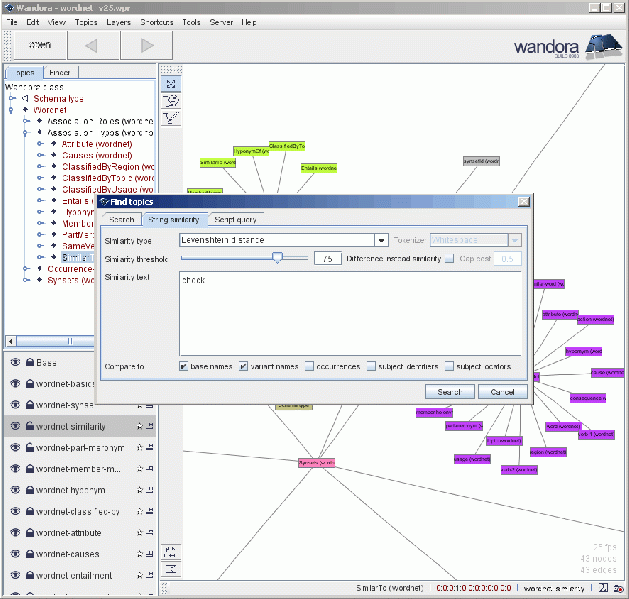Click the forward arrow navigation button

[147, 45]
